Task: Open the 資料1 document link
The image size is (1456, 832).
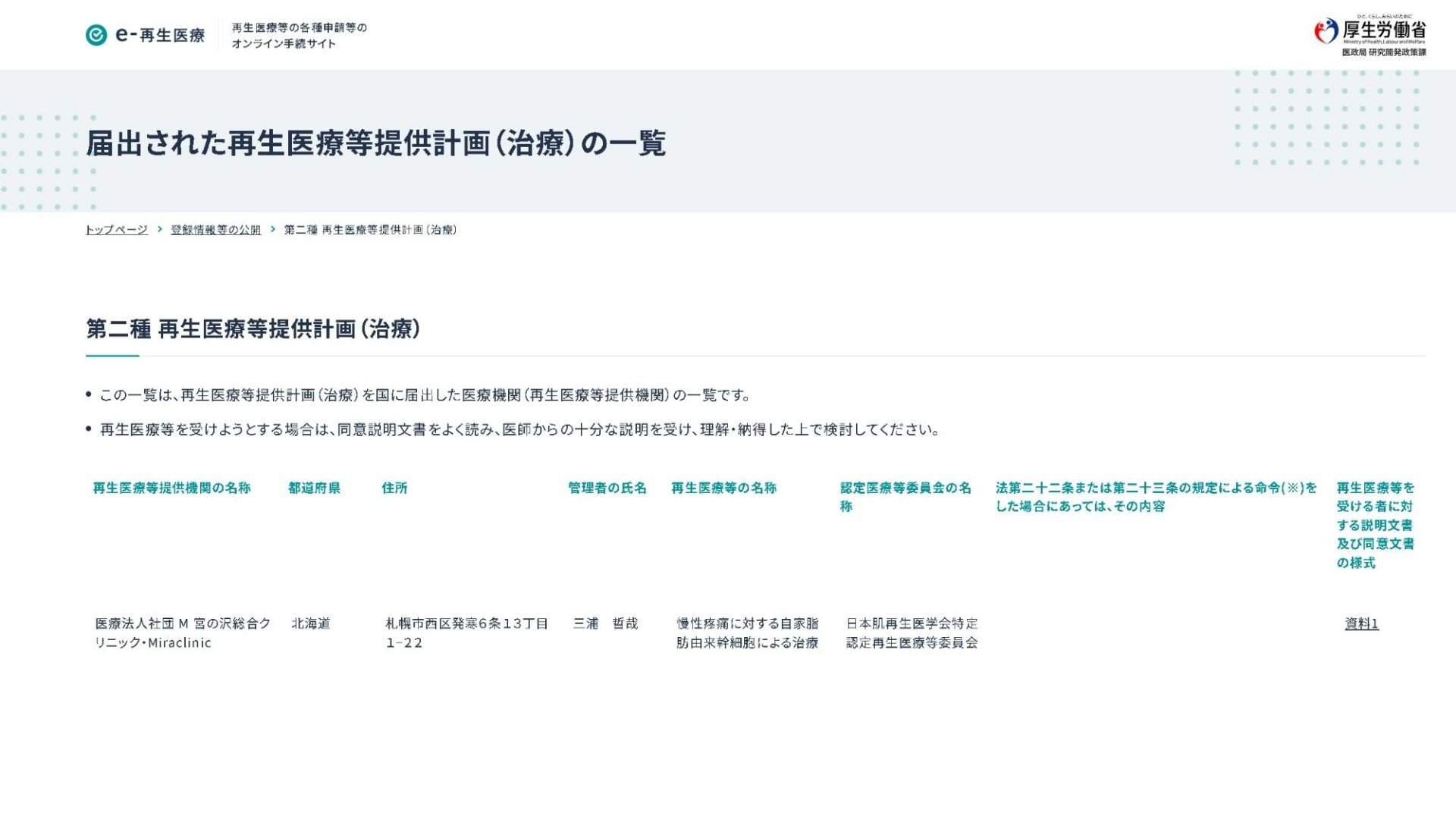Action: pos(1361,623)
